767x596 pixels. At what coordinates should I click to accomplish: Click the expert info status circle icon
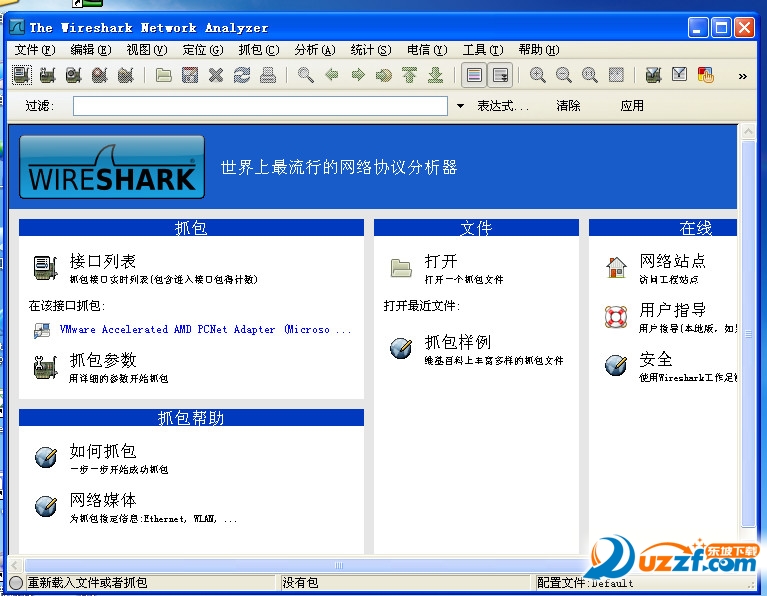point(16,583)
